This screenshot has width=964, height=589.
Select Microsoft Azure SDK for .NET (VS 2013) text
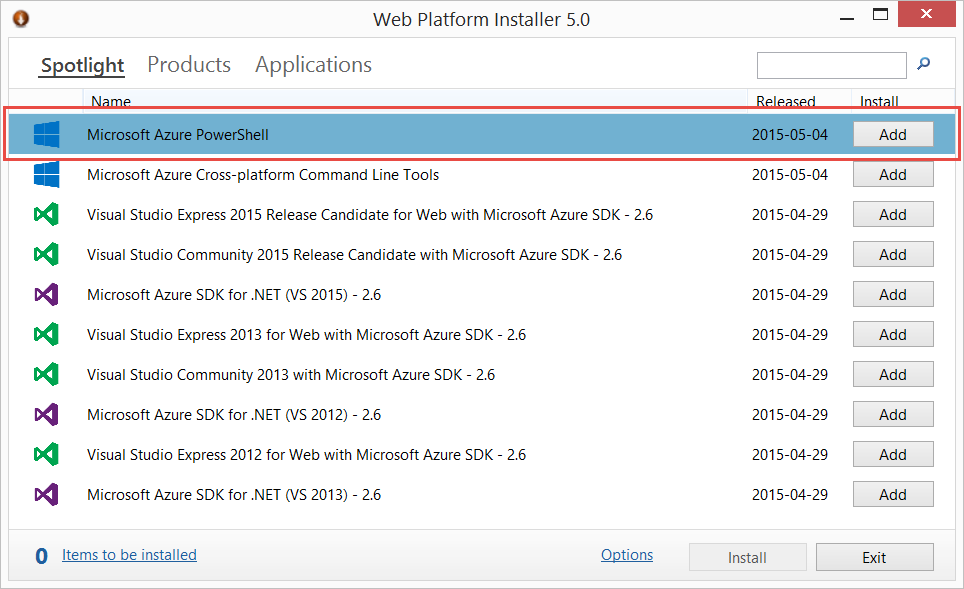click(x=234, y=494)
